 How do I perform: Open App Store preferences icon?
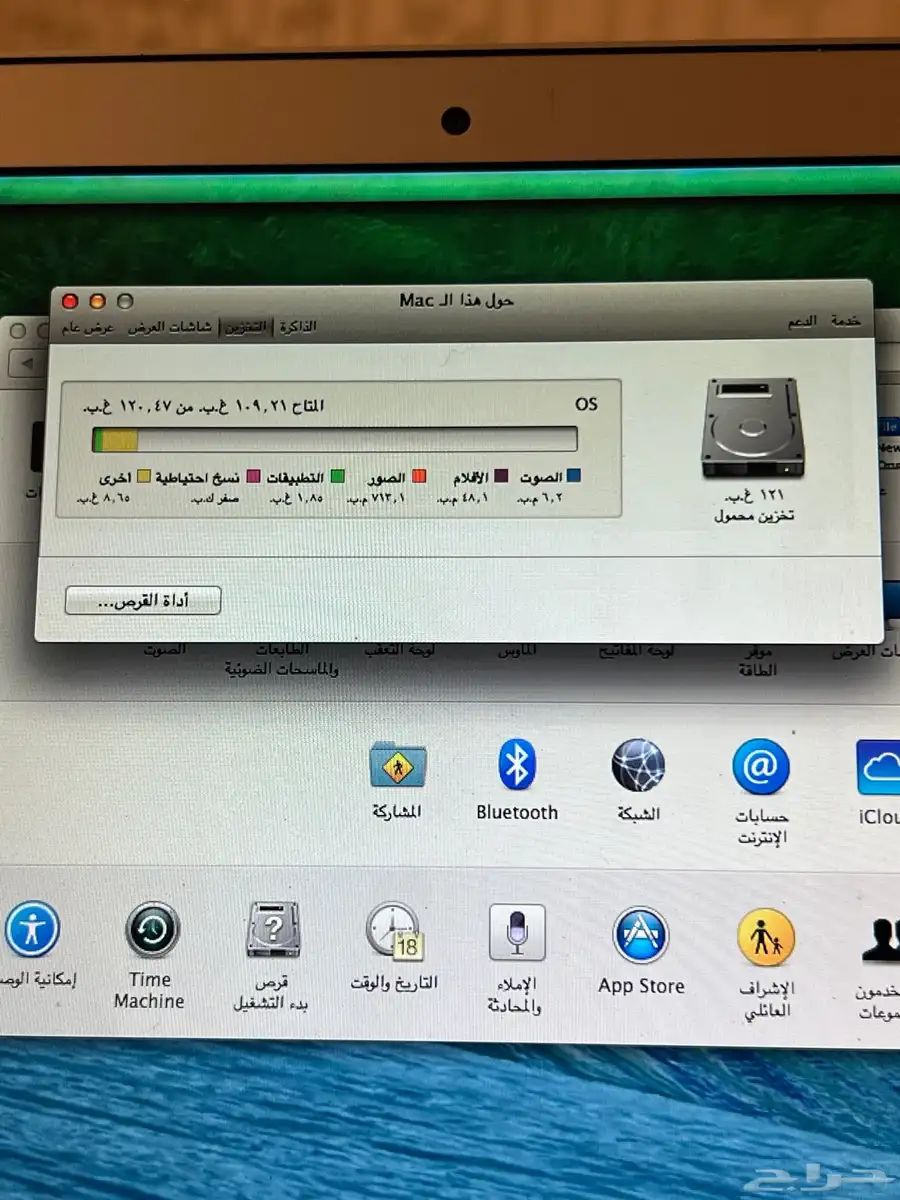click(x=640, y=935)
